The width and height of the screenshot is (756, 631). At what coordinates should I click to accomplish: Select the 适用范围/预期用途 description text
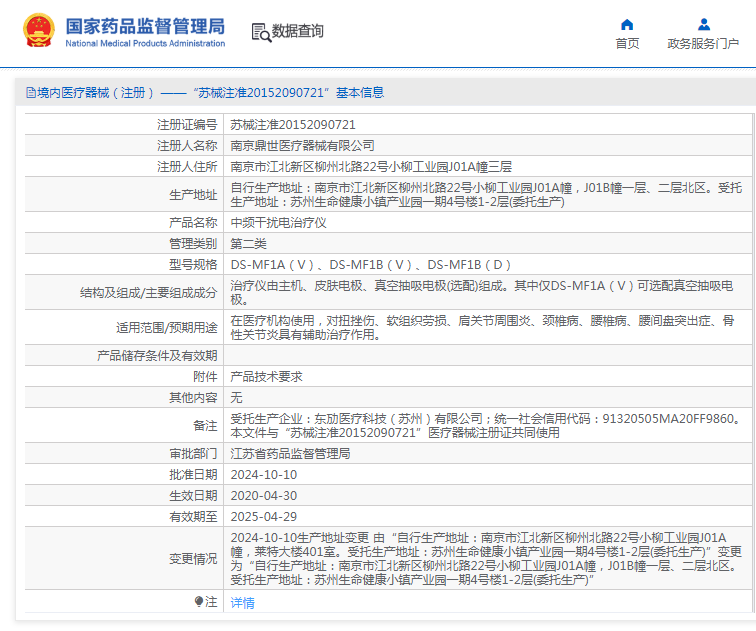point(482,328)
